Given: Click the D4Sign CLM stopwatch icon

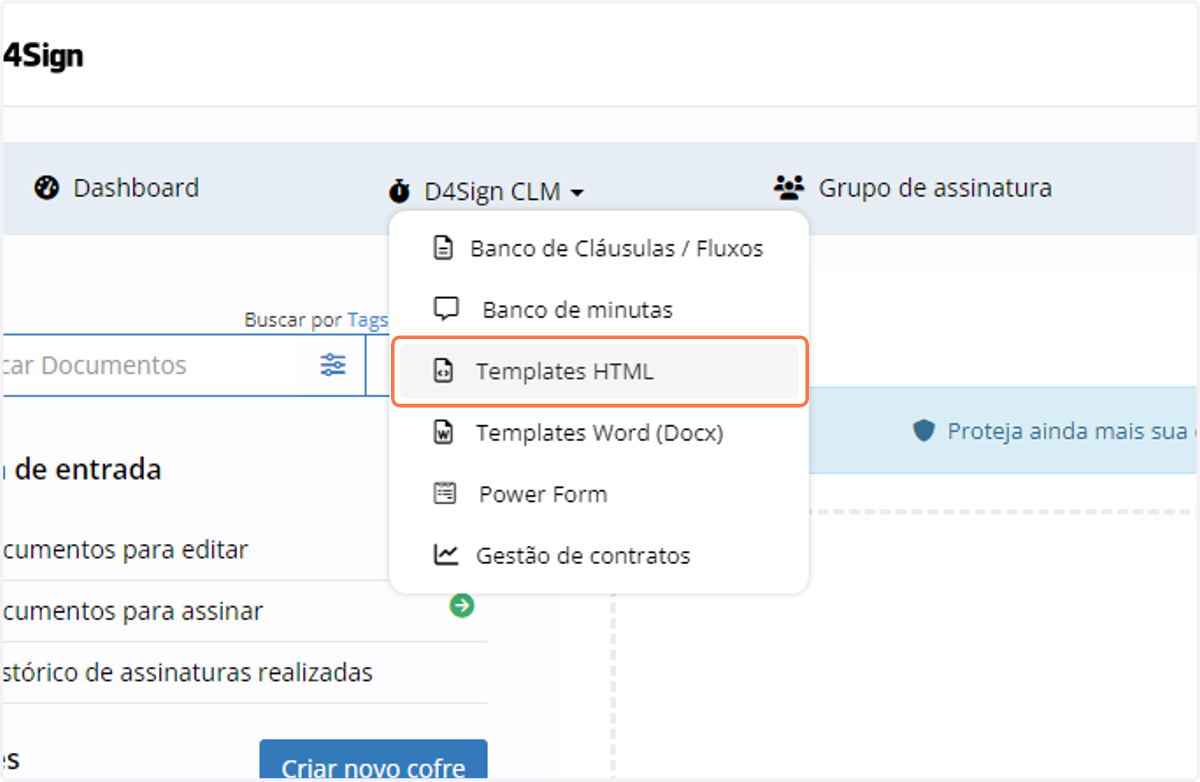Looking at the screenshot, I should [x=399, y=190].
